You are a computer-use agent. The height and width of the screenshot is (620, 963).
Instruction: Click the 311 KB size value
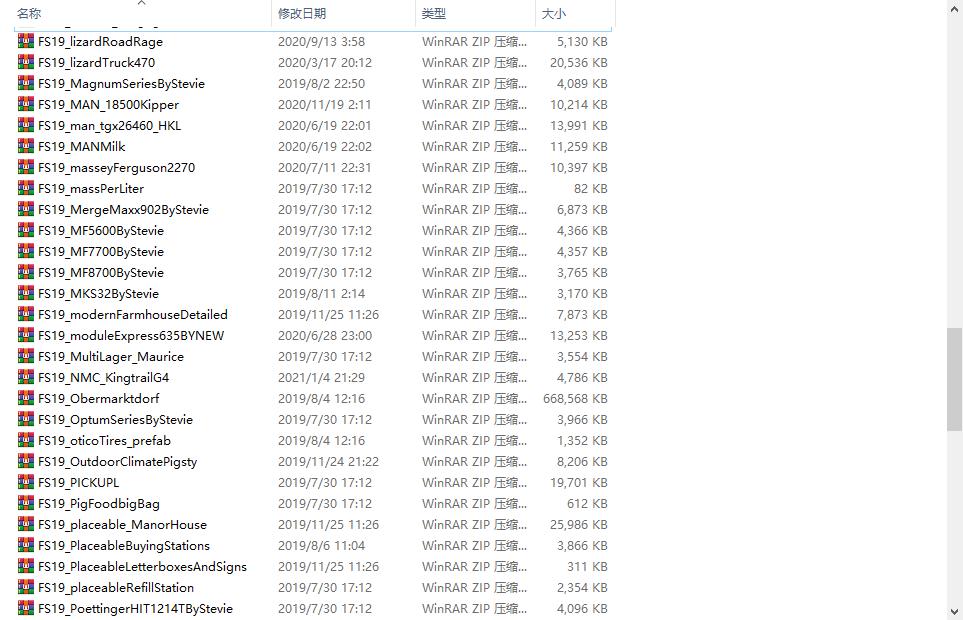point(587,567)
